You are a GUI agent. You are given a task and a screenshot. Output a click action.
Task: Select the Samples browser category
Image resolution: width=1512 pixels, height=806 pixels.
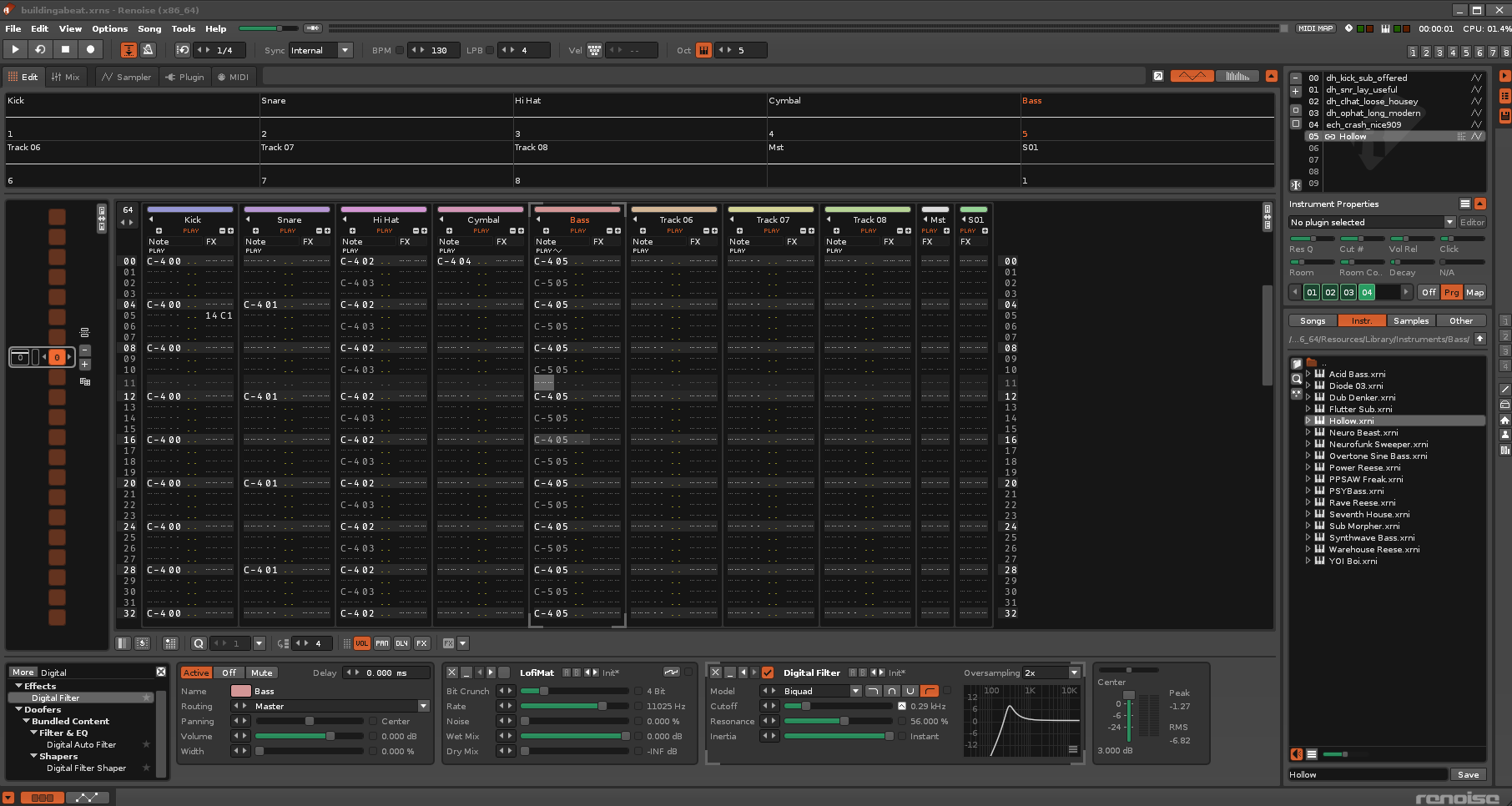coord(1410,320)
